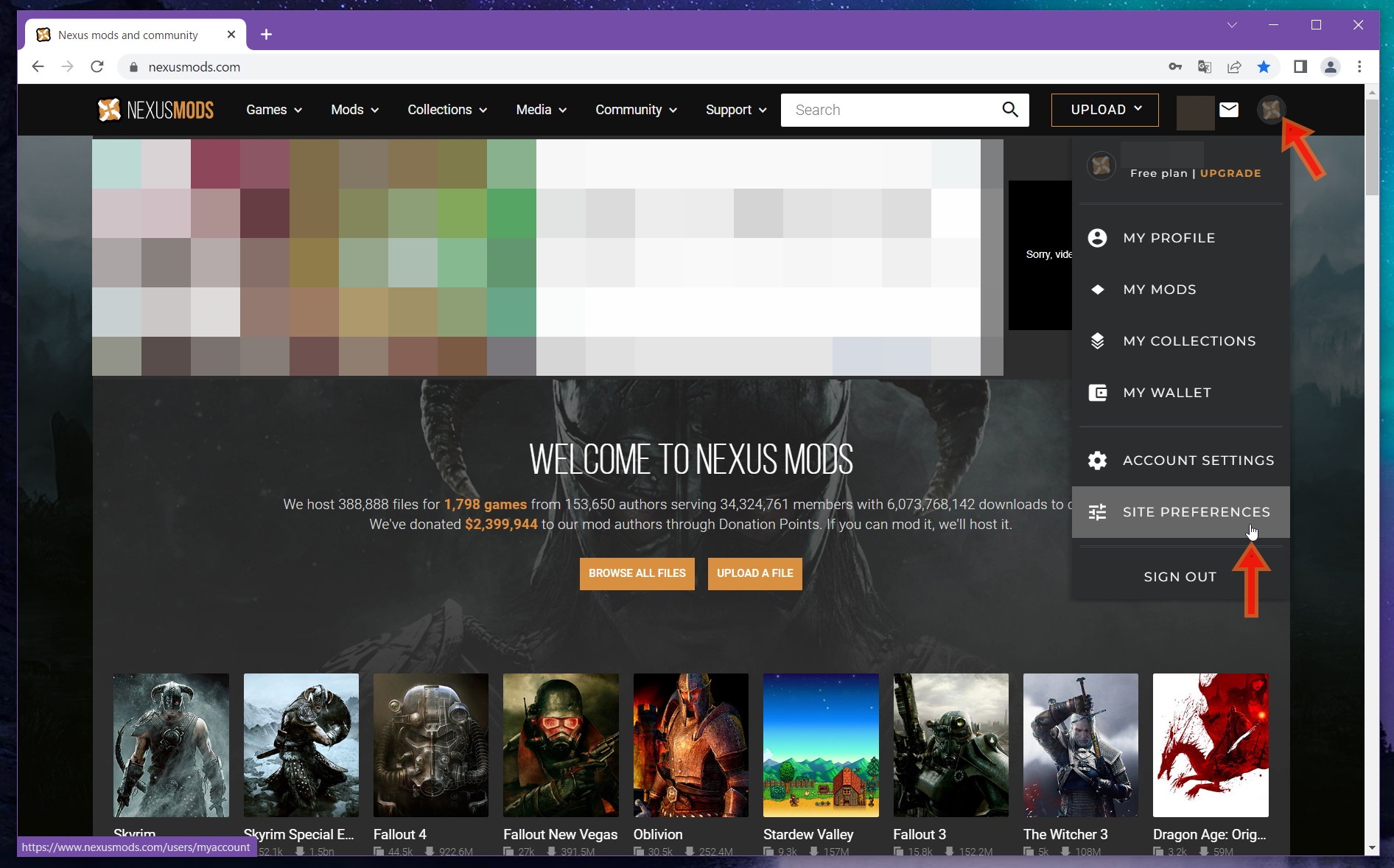Open the Skyrim Special Edition thumbnail
The height and width of the screenshot is (868, 1394).
(x=301, y=745)
